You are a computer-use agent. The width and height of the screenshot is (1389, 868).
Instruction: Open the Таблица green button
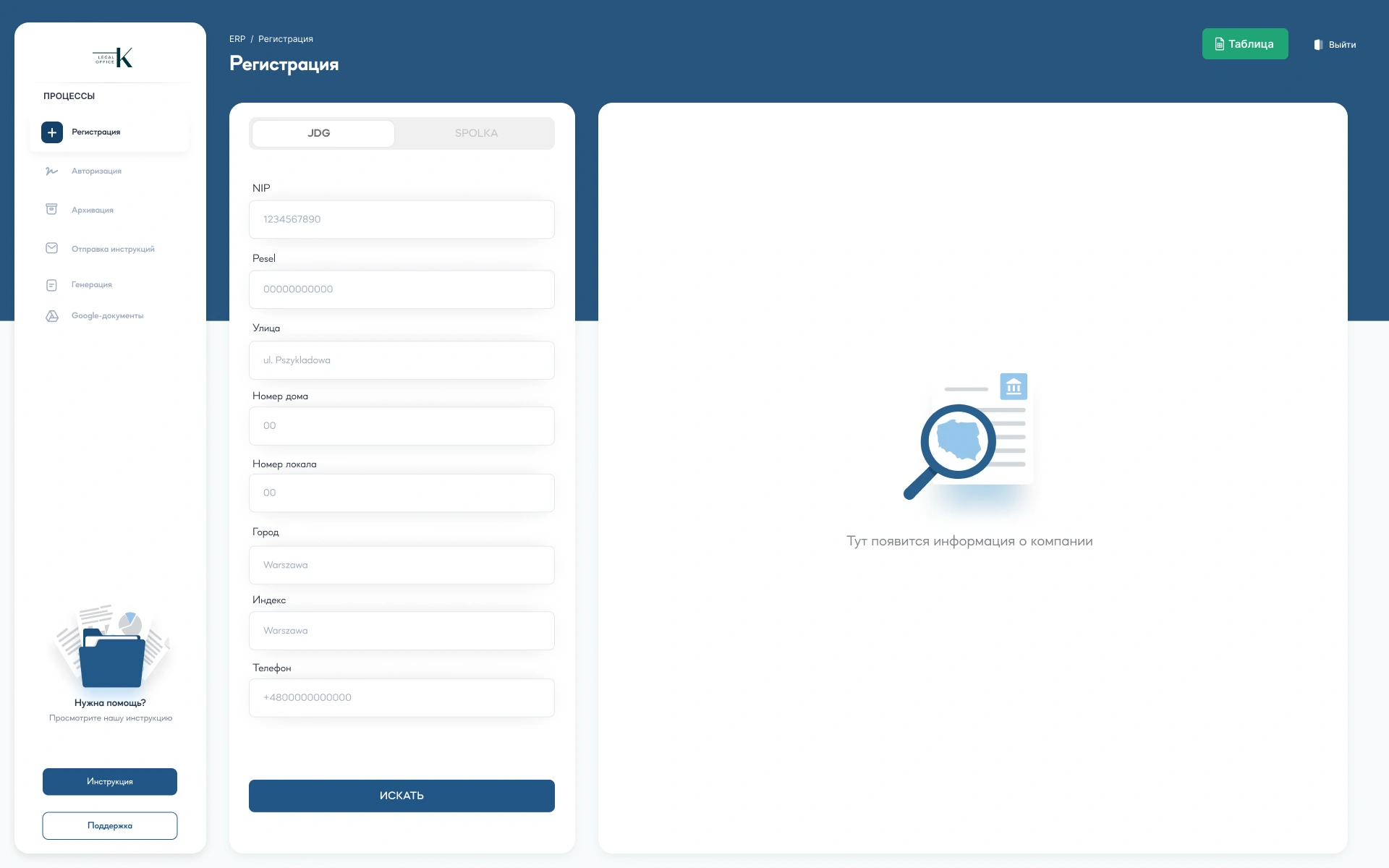(x=1245, y=44)
